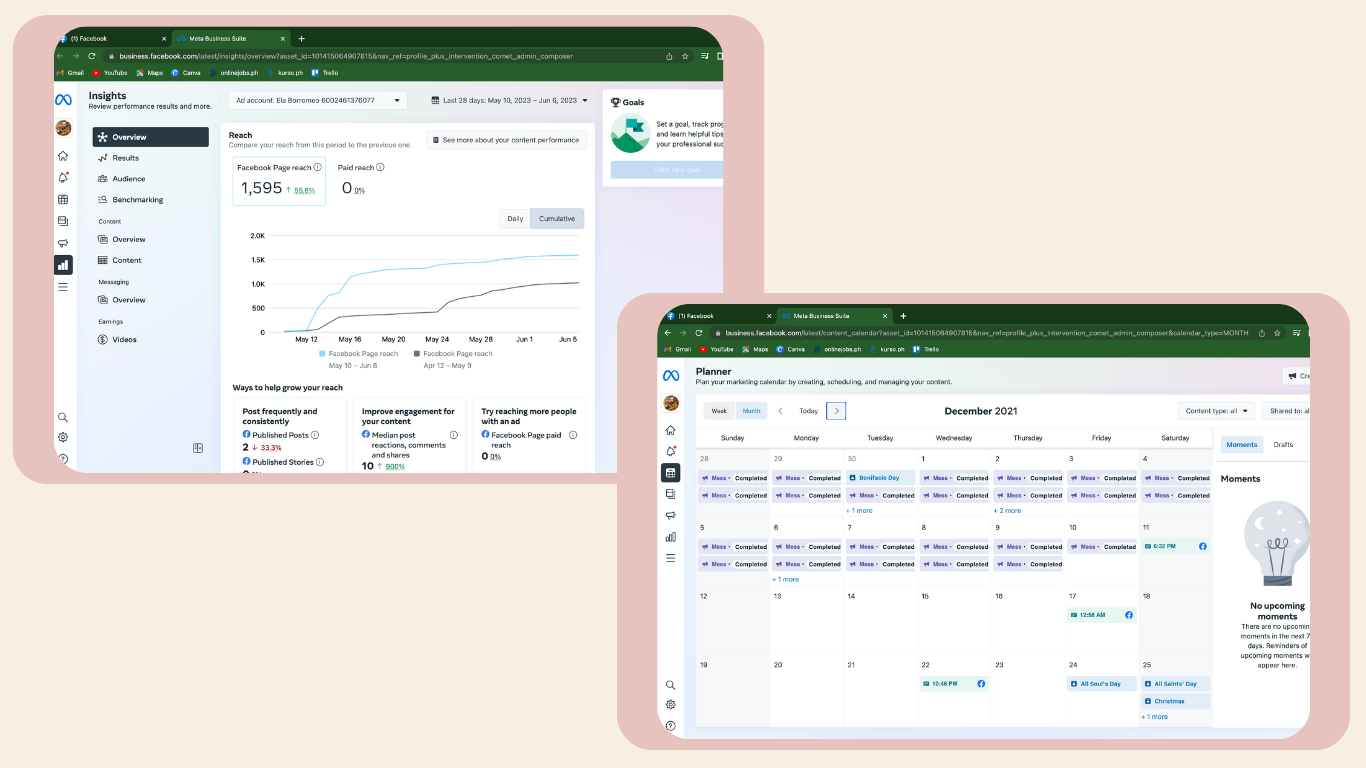Open Settings gear in Planner window sidebar
Screen dimensions: 1366x768
(670, 704)
